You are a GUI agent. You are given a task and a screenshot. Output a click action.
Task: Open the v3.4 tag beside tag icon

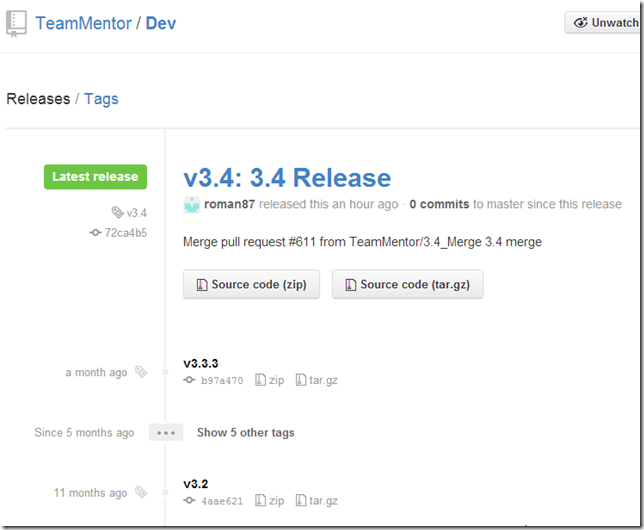point(136,212)
